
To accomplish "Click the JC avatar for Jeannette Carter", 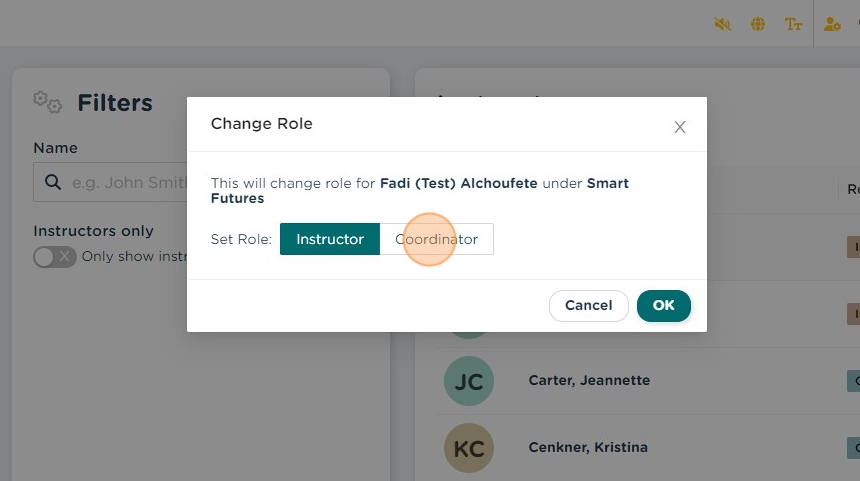I will [468, 381].
